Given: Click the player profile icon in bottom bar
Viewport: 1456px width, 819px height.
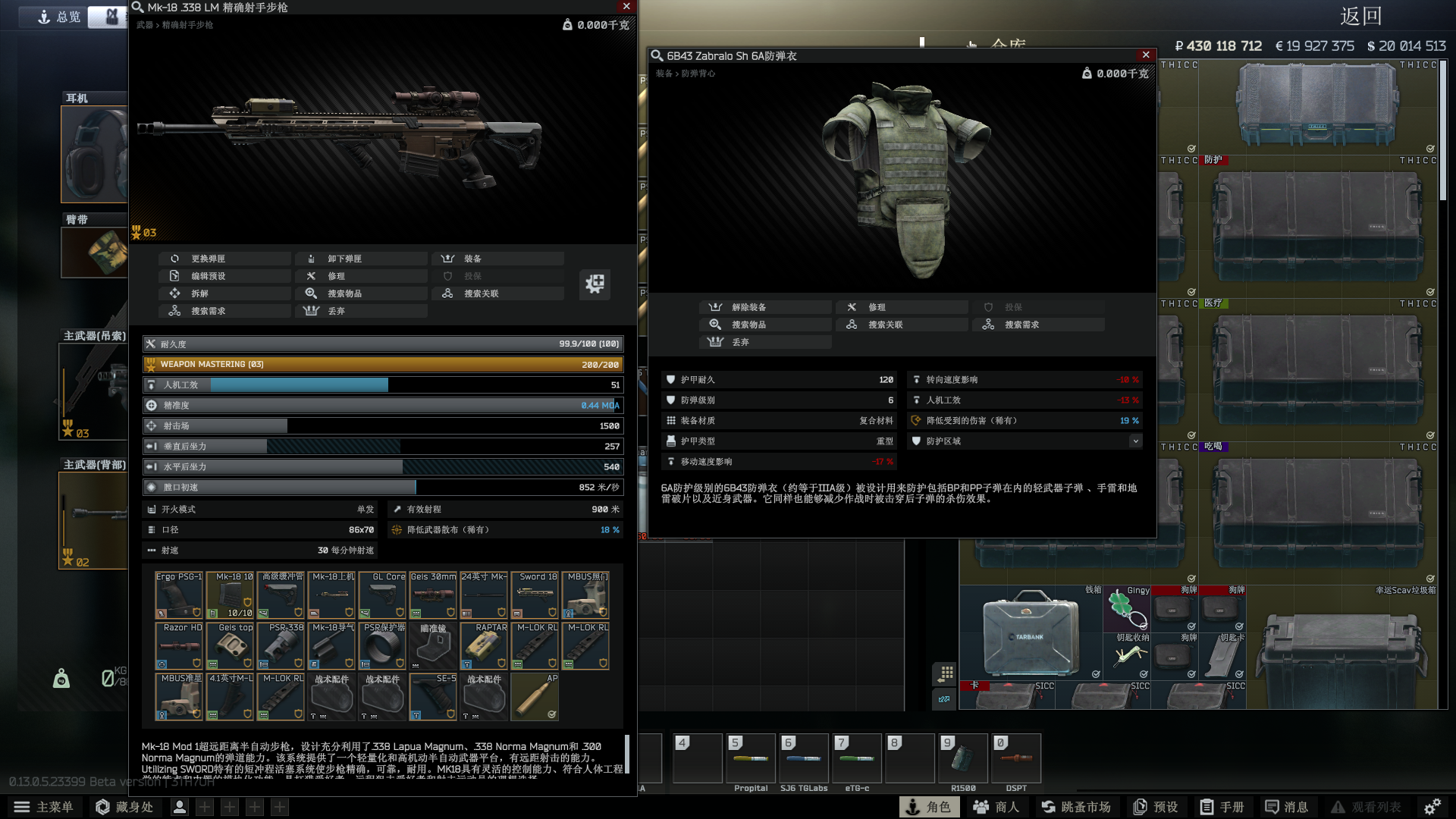Looking at the screenshot, I should pyautogui.click(x=180, y=807).
